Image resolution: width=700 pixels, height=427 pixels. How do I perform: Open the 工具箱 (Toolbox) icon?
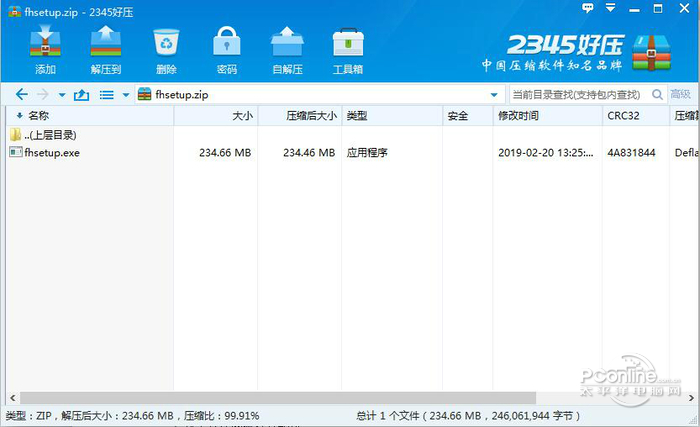point(348,42)
